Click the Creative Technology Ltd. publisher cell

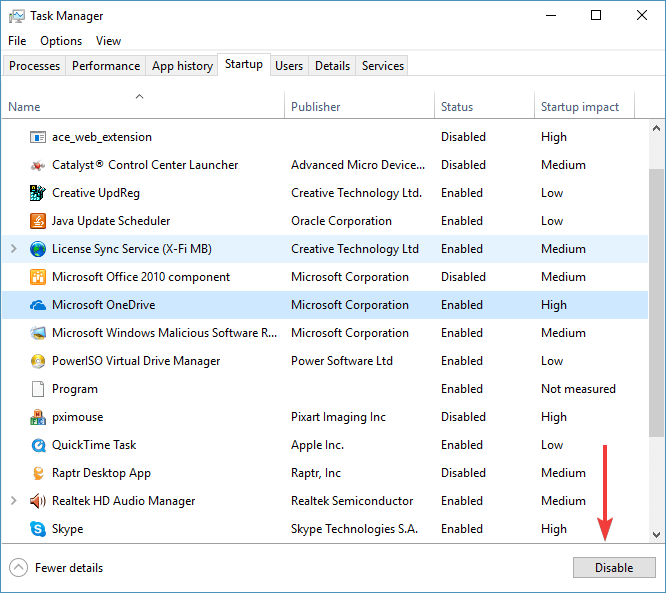click(356, 193)
